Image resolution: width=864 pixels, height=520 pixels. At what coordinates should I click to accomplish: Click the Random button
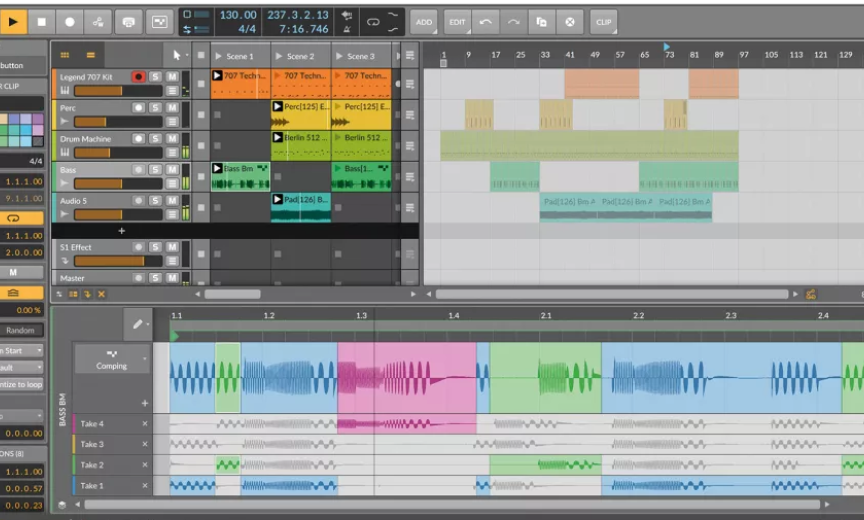20,330
